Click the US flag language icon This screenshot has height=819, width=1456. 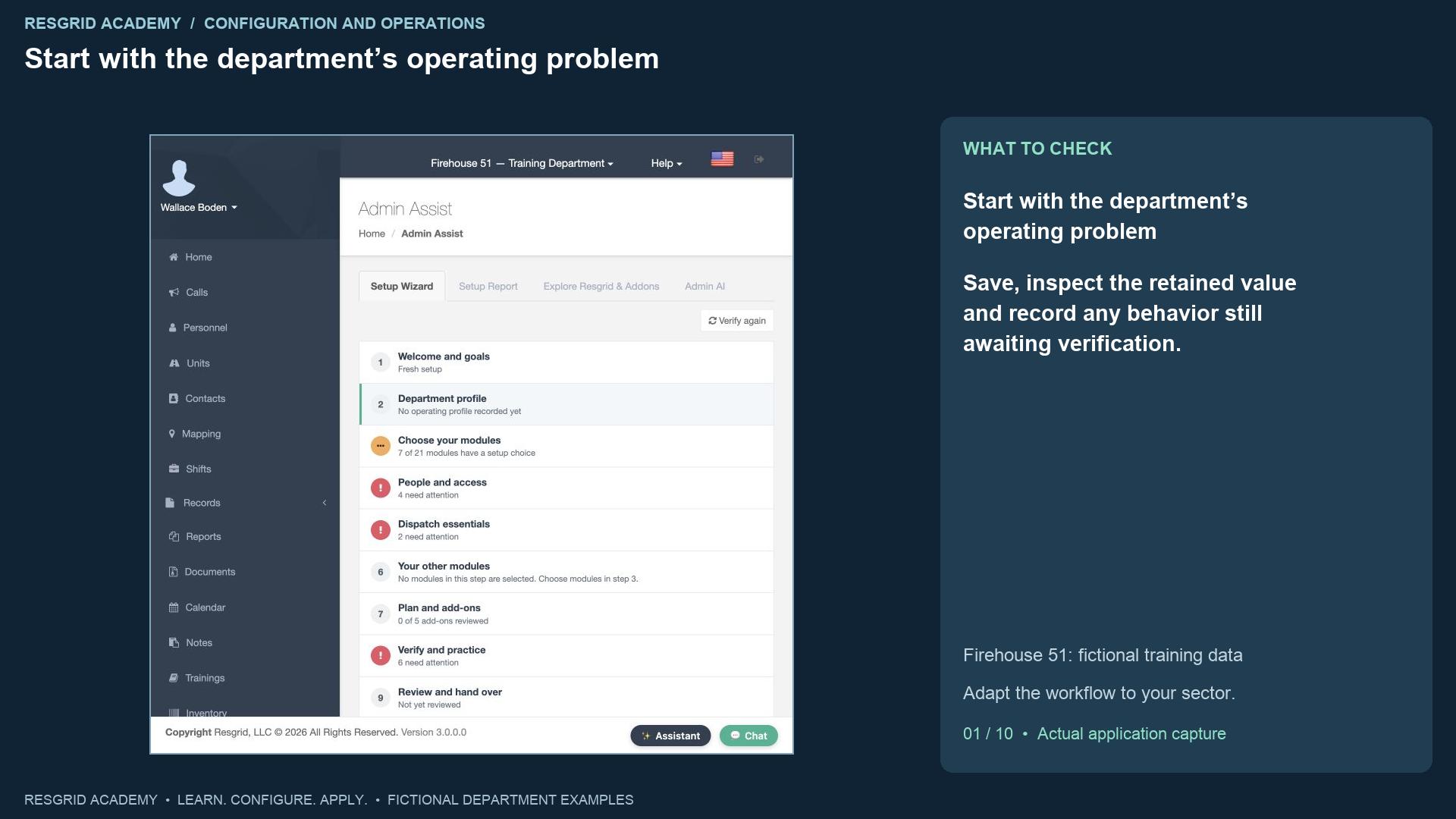tap(722, 158)
